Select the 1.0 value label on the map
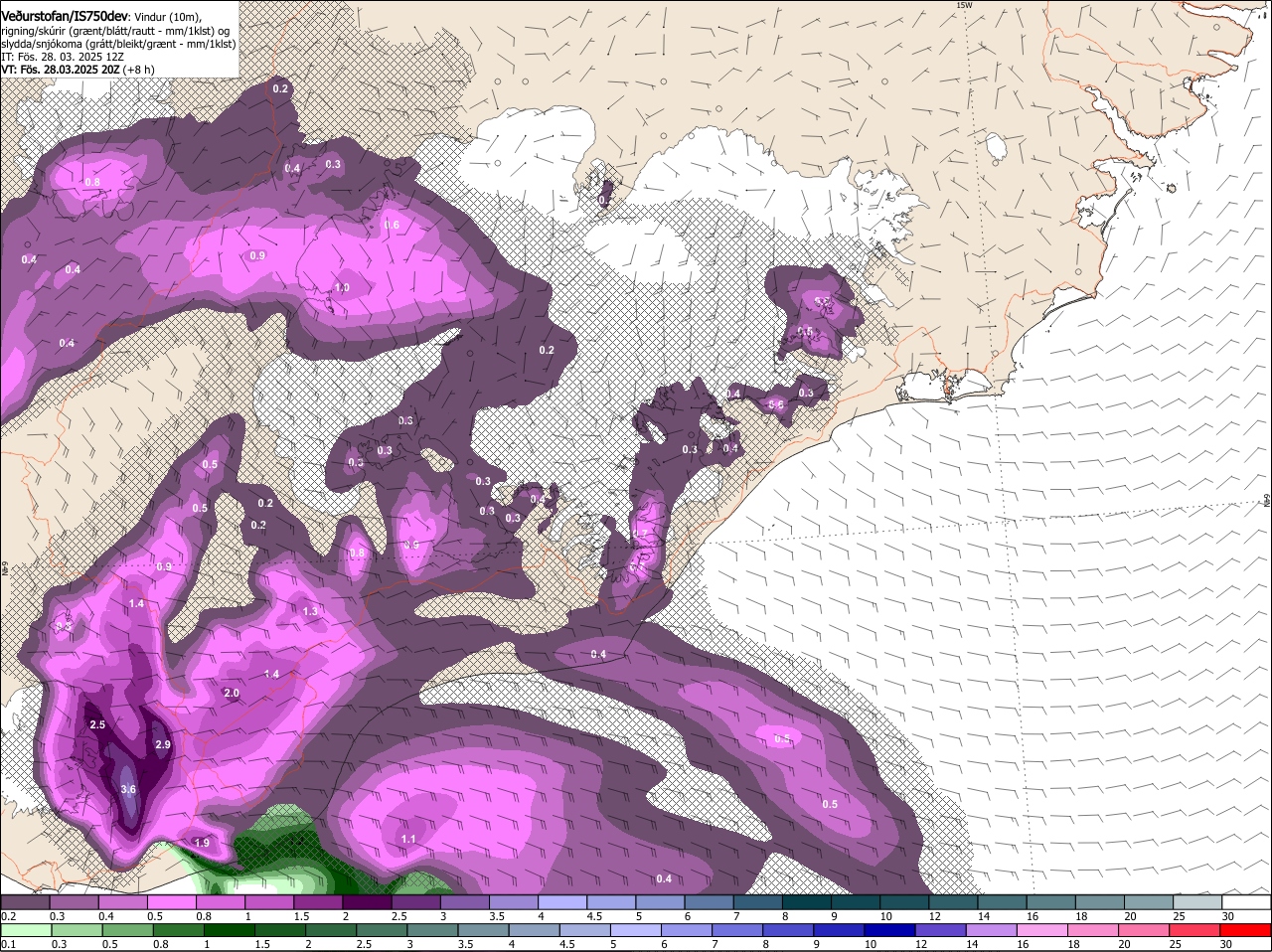Screen dimensions: 1272x952 pos(342,288)
